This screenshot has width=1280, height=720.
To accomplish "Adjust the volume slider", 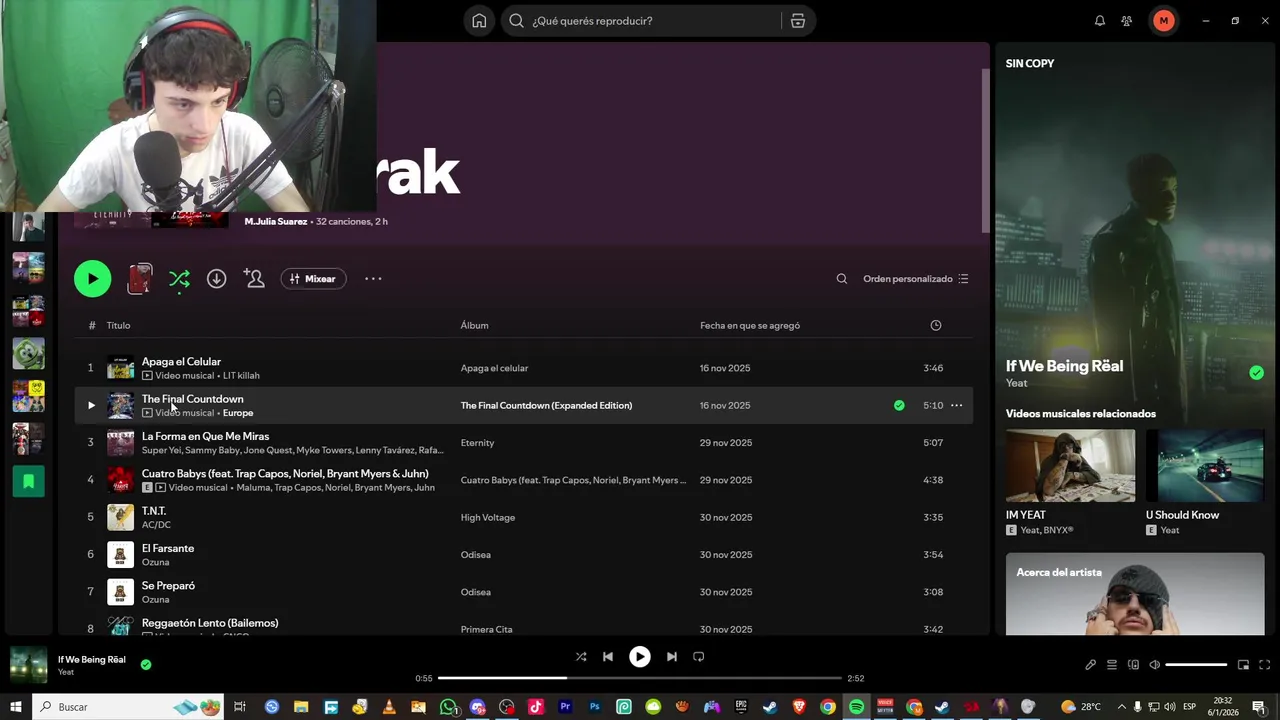I will (1196, 665).
